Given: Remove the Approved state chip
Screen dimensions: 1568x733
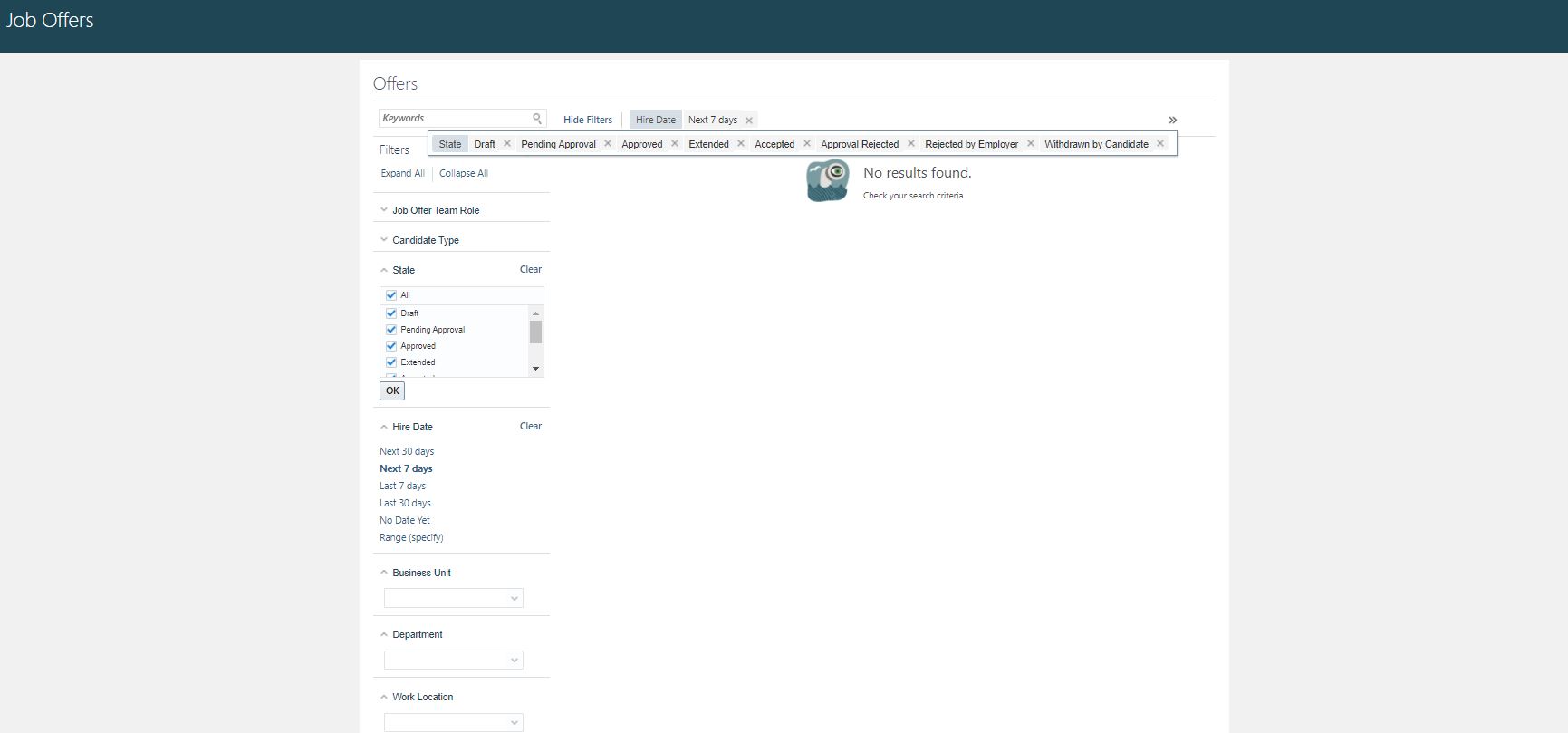Looking at the screenshot, I should [675, 143].
